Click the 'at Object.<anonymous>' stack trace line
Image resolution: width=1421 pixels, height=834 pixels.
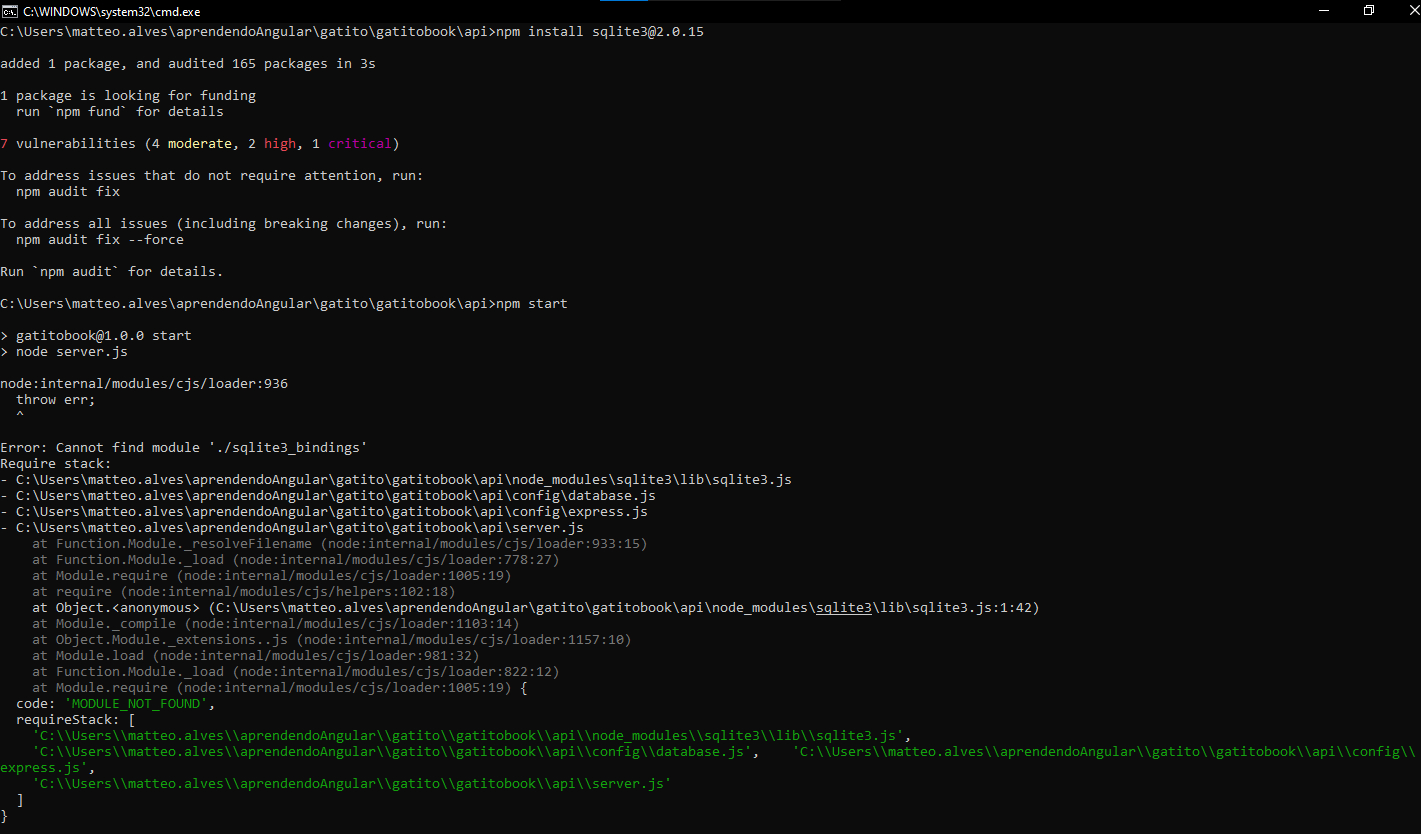[536, 608]
